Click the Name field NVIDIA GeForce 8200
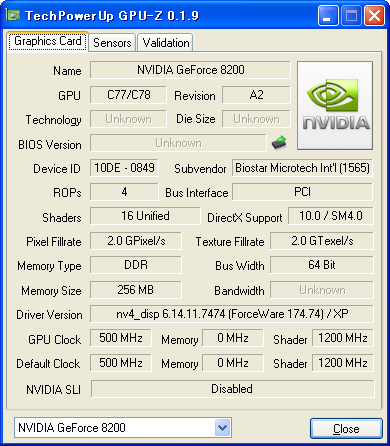The width and height of the screenshot is (390, 446). (190, 70)
